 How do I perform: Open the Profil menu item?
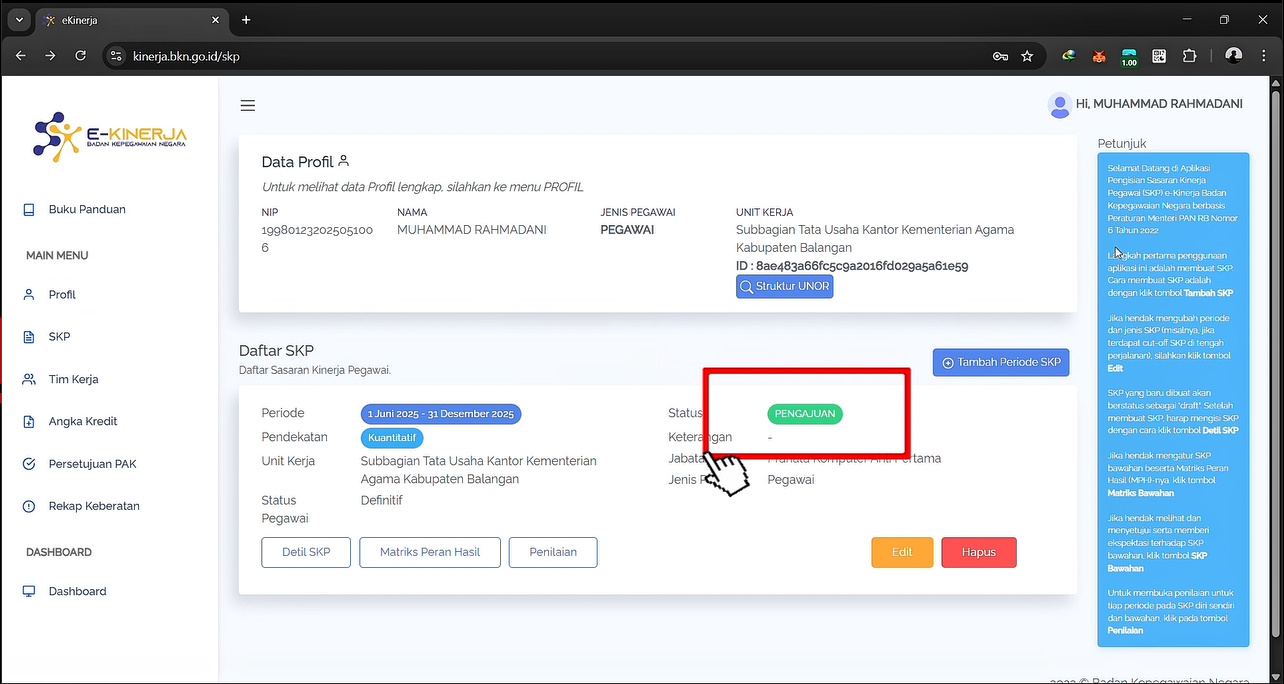click(62, 295)
